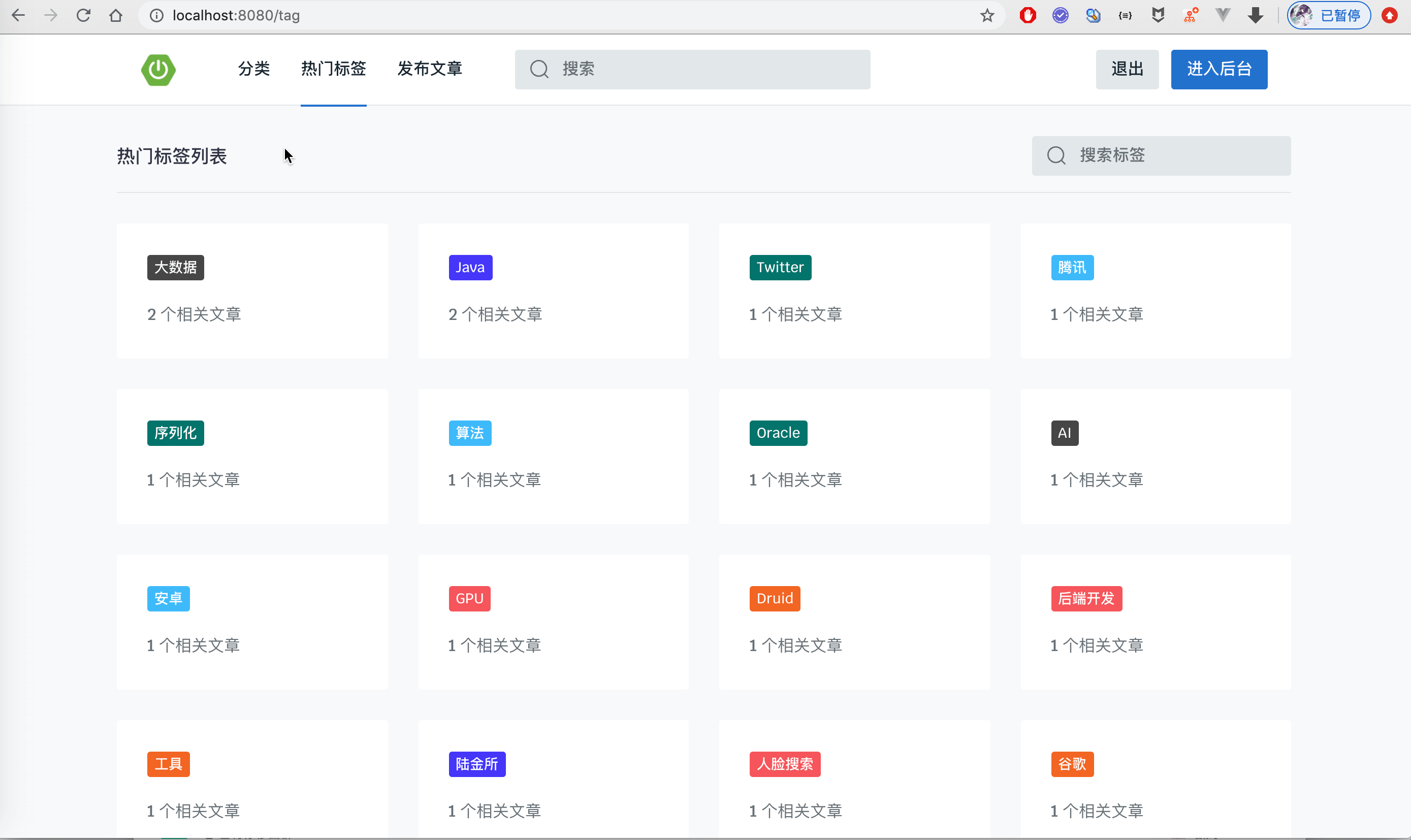1411x840 pixels.
Task: Click article count under 后端开发 tag
Action: coord(1097,645)
